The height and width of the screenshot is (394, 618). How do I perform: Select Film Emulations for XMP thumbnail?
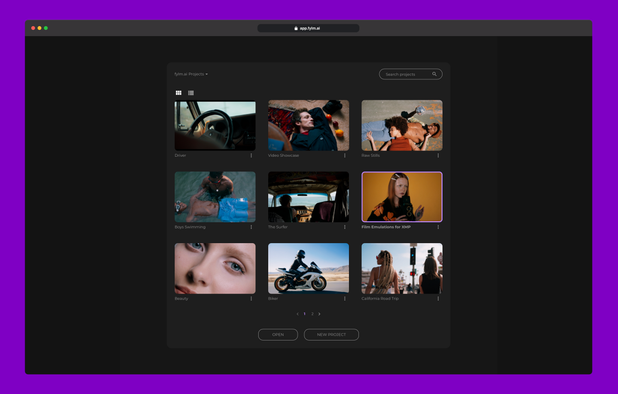pyautogui.click(x=402, y=197)
